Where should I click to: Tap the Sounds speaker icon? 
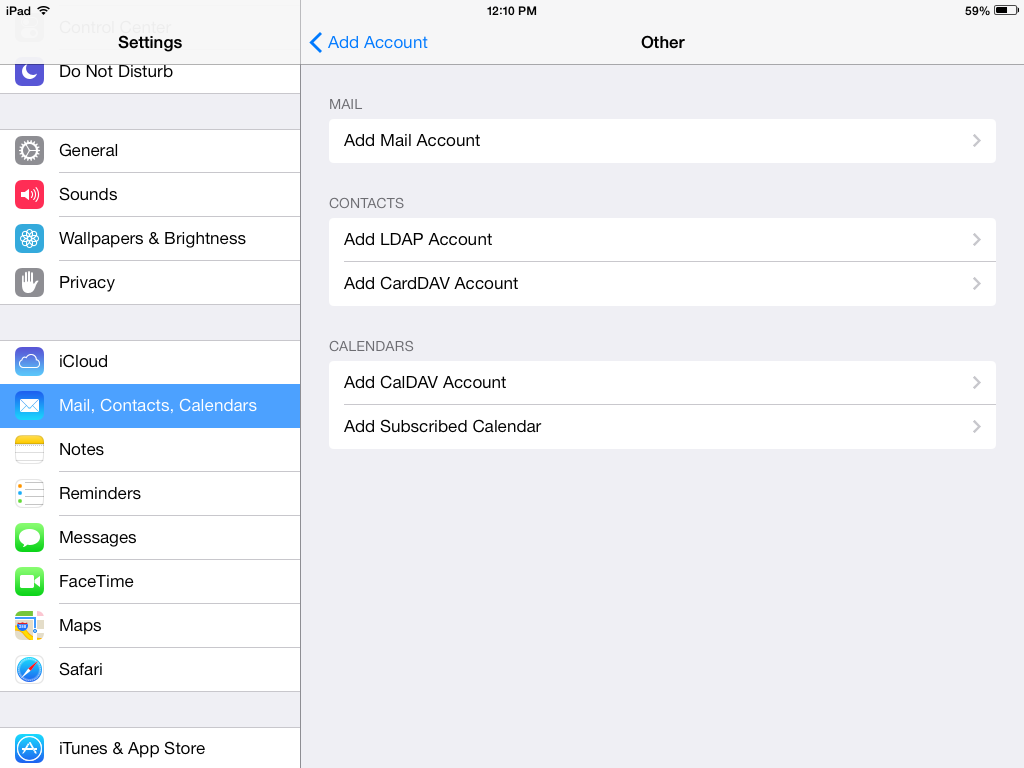(29, 195)
